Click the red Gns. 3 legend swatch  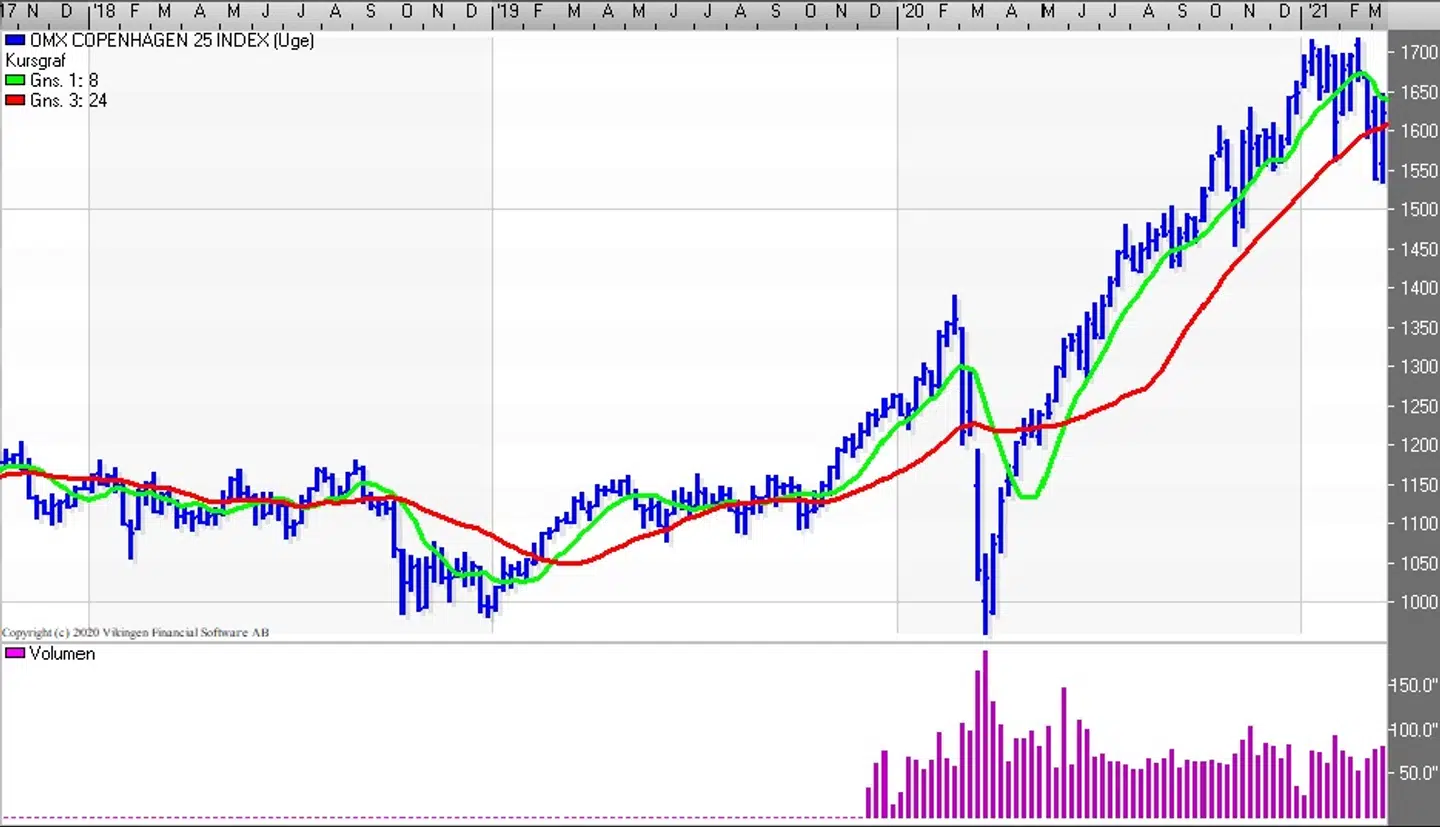tap(15, 101)
